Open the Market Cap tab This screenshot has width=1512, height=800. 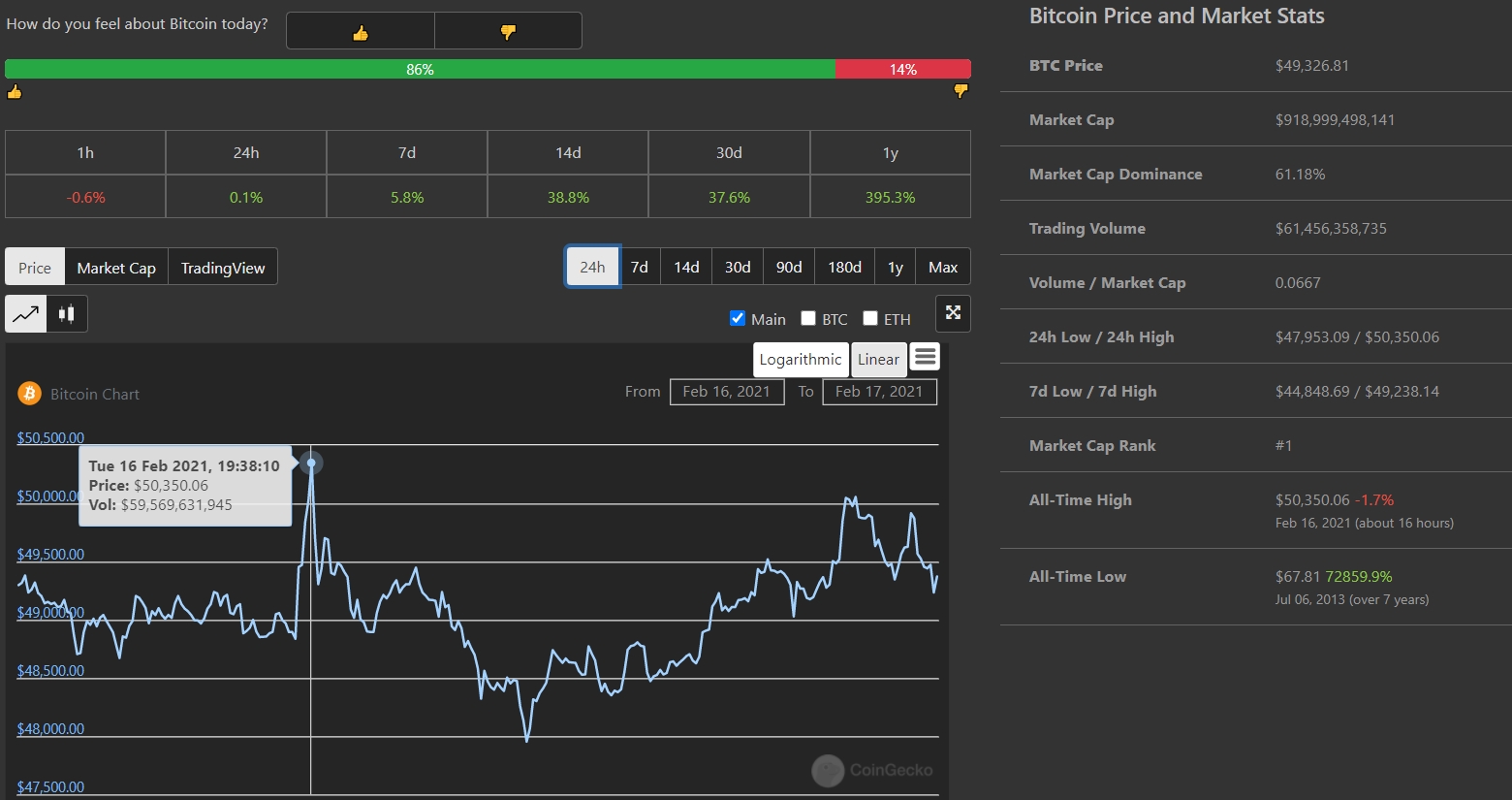(x=116, y=267)
